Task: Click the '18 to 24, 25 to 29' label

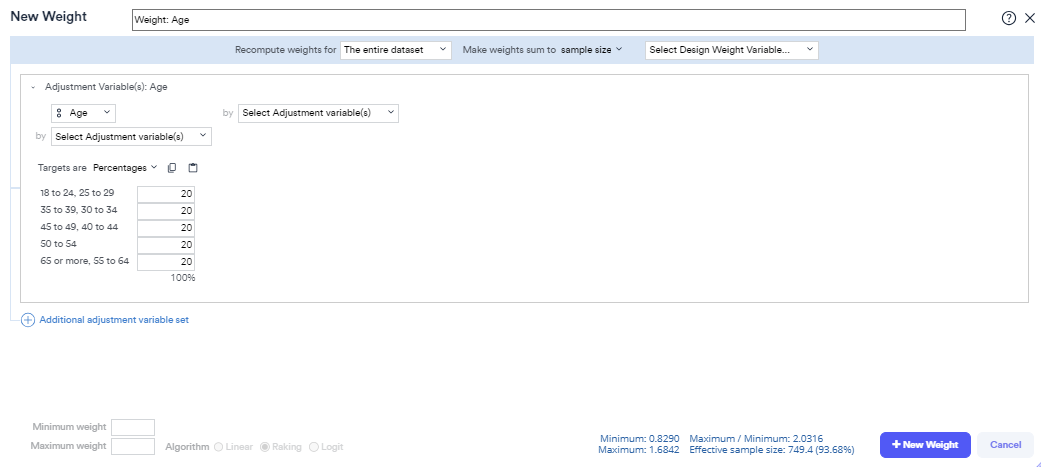Action: click(77, 193)
